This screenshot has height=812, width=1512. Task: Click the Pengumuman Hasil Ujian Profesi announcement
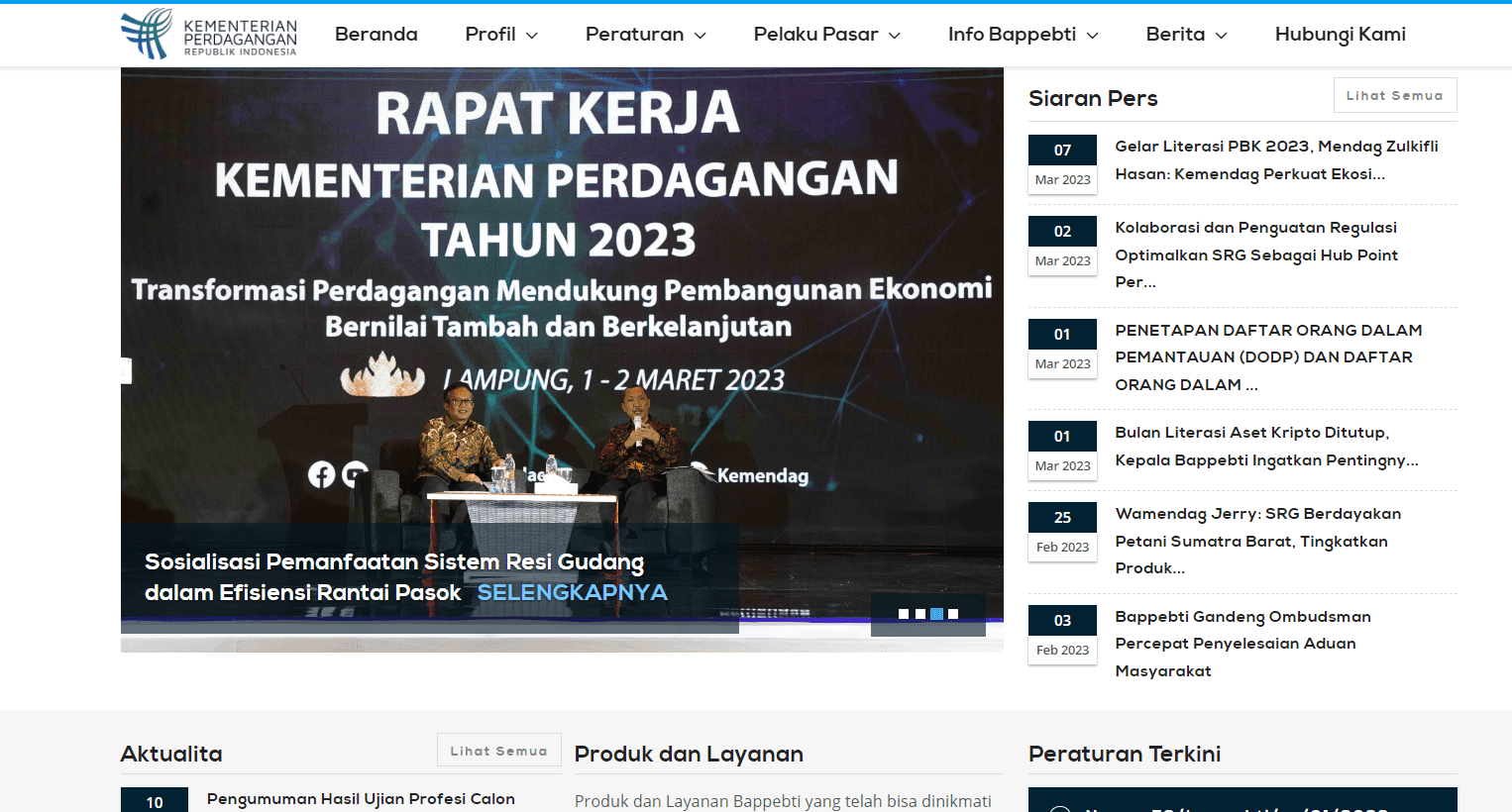tap(361, 799)
